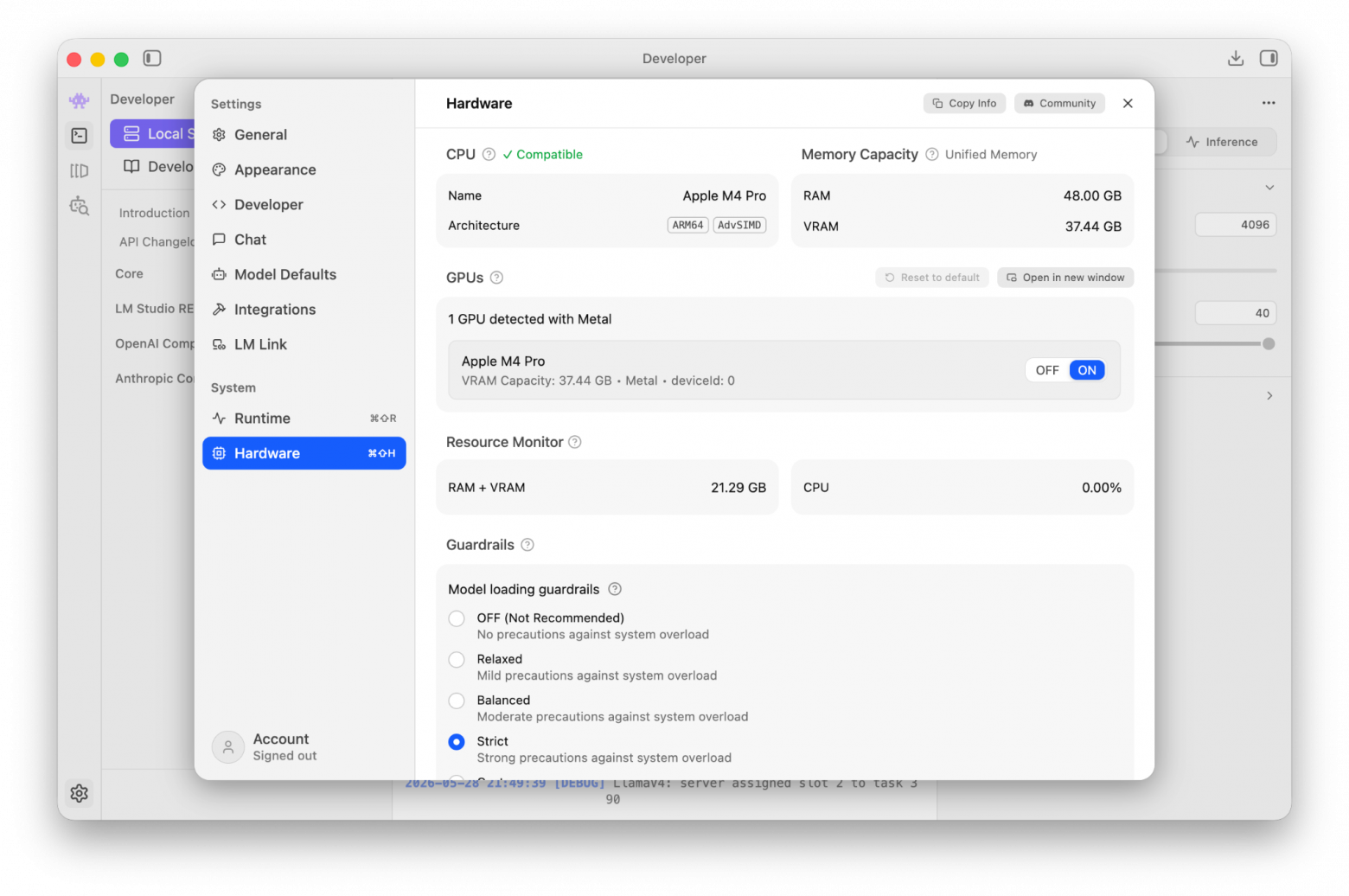Click Community button
Viewport: 1349px width, 896px height.
tap(1059, 104)
